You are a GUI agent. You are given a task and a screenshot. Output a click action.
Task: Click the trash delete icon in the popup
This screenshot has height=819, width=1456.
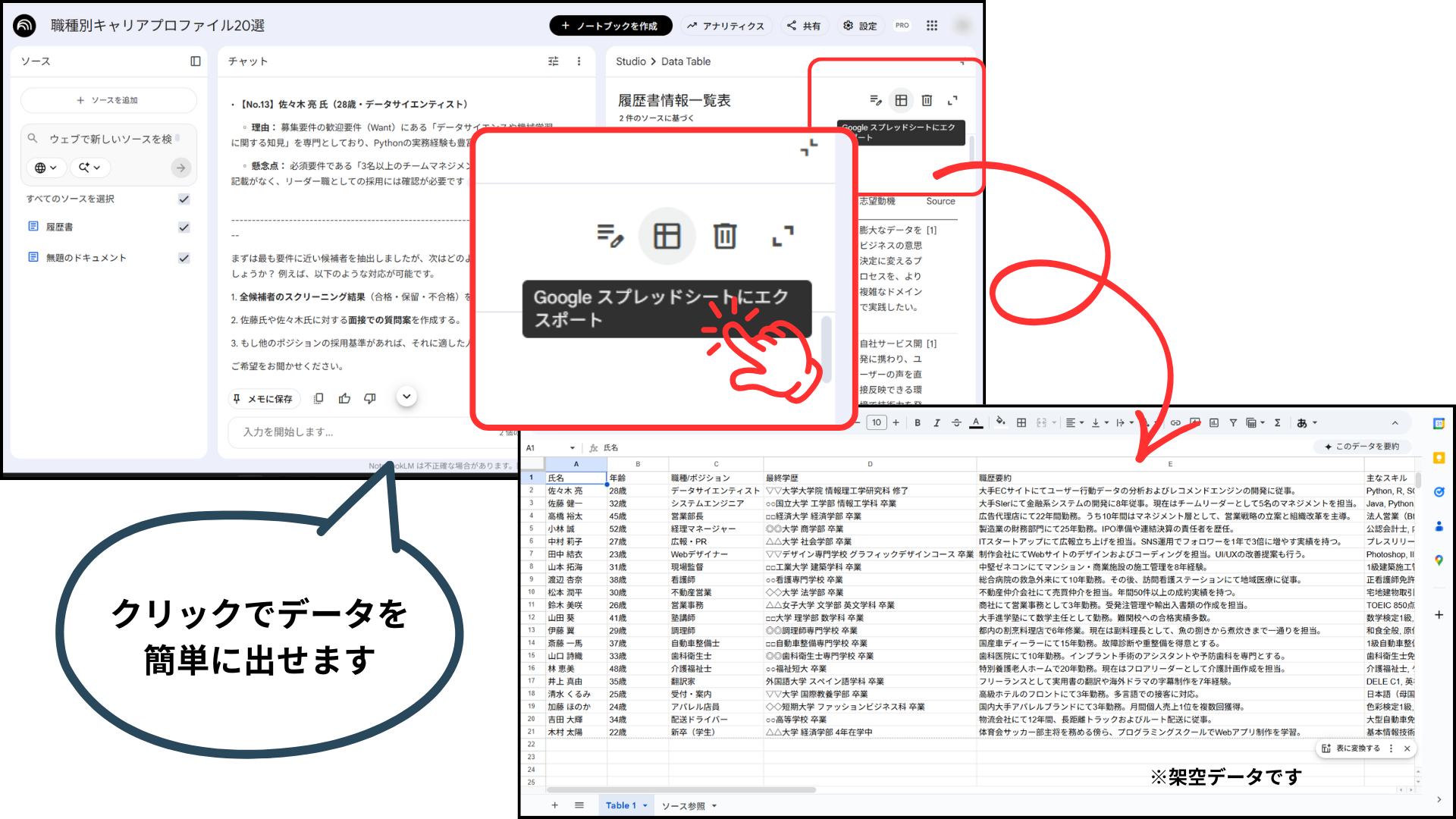point(725,236)
